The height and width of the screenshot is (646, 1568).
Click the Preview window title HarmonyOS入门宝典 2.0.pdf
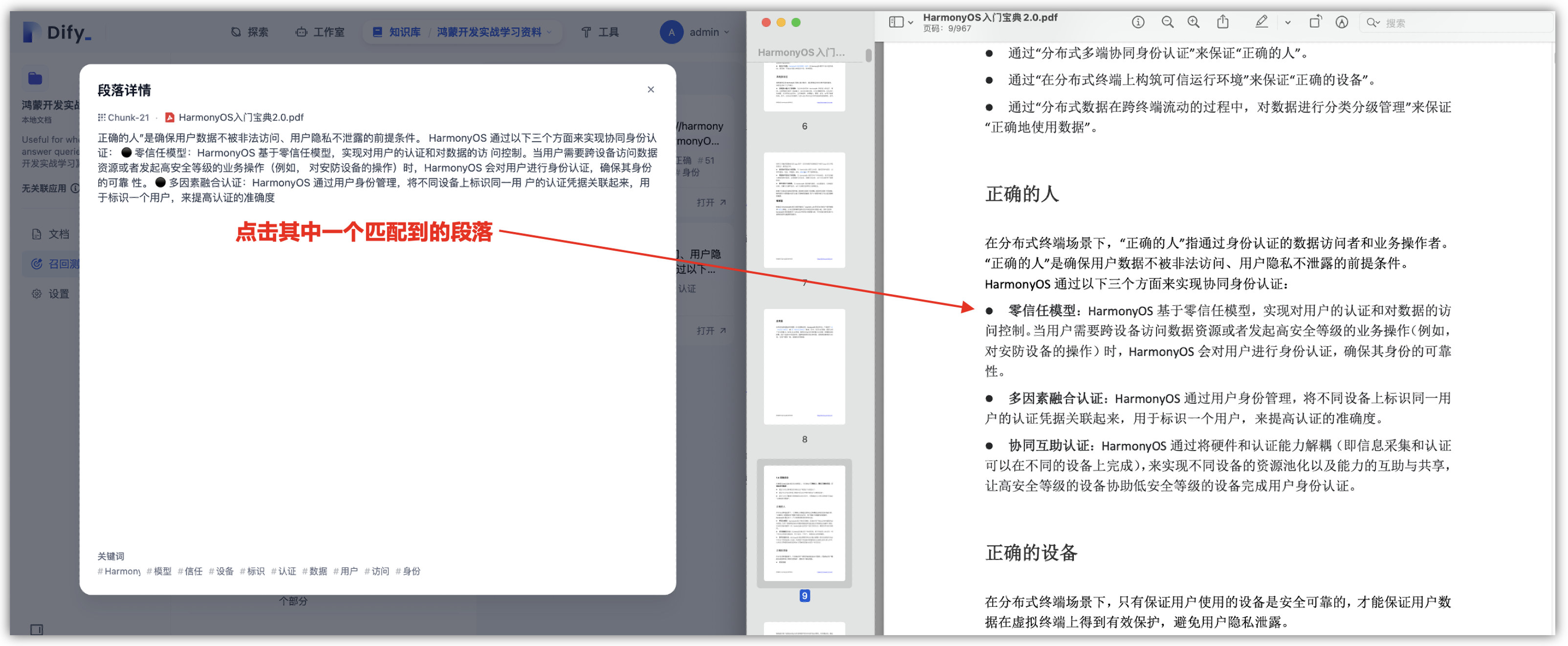click(x=990, y=17)
